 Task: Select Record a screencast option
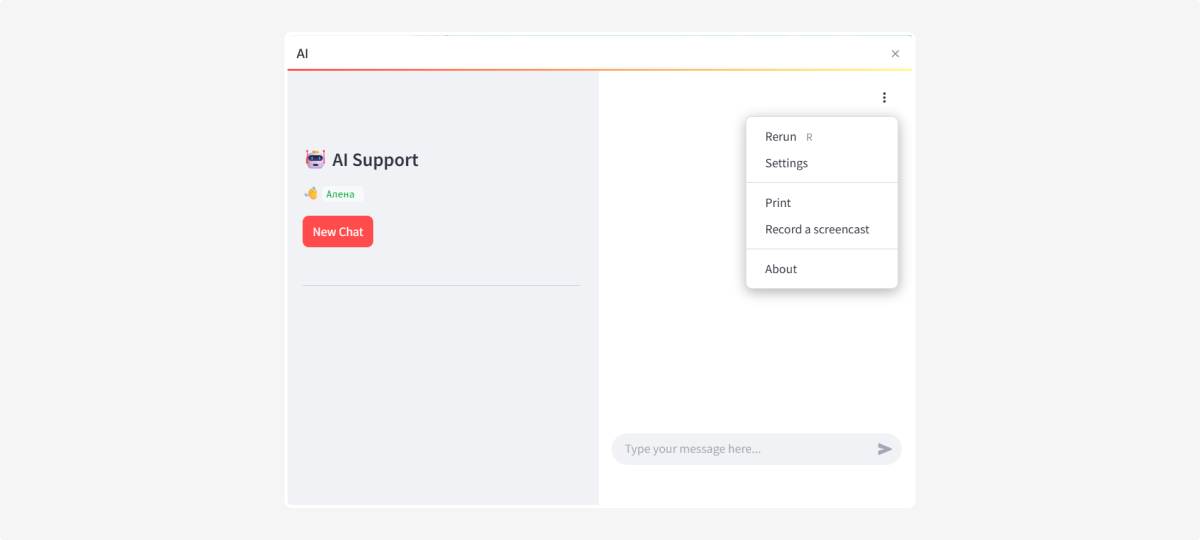coord(817,229)
